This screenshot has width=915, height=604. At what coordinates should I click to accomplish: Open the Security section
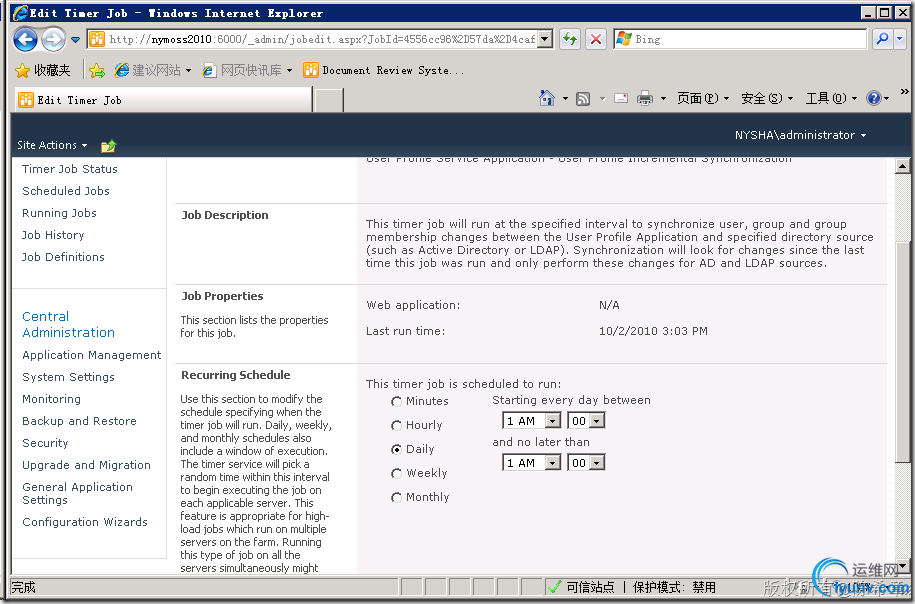coord(45,443)
